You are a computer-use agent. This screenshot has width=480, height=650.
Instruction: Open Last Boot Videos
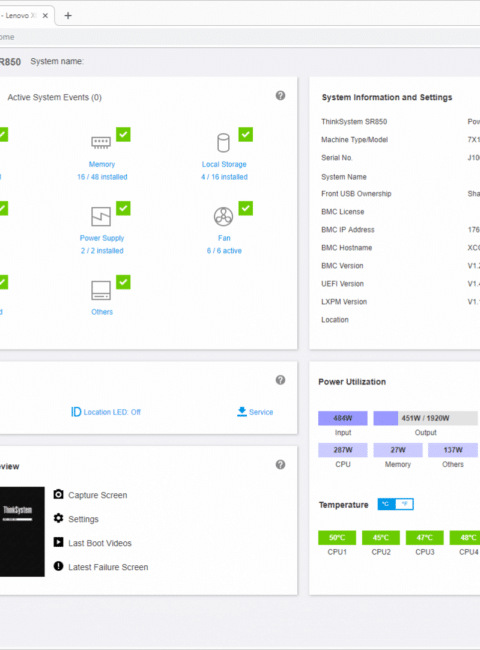[100, 543]
